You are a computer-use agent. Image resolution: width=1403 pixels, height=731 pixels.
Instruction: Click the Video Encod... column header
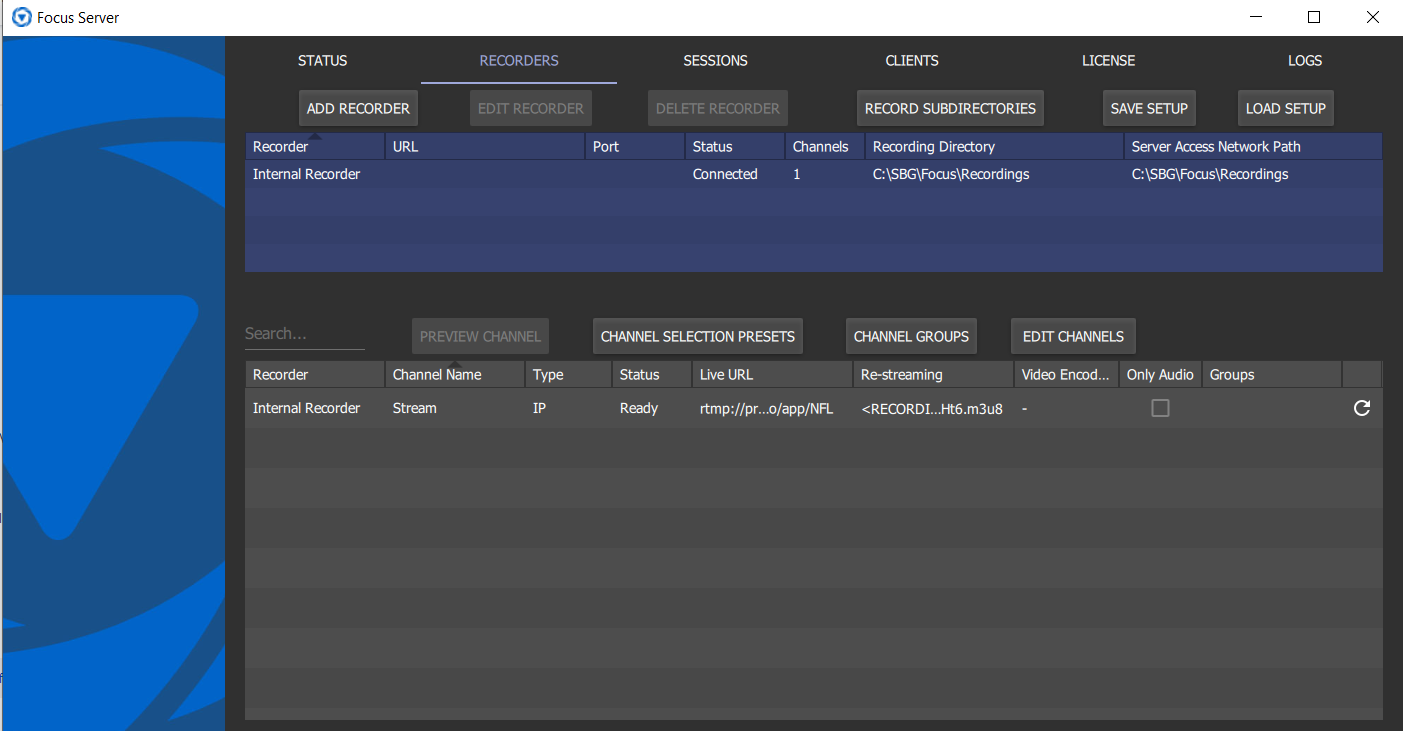coord(1066,374)
